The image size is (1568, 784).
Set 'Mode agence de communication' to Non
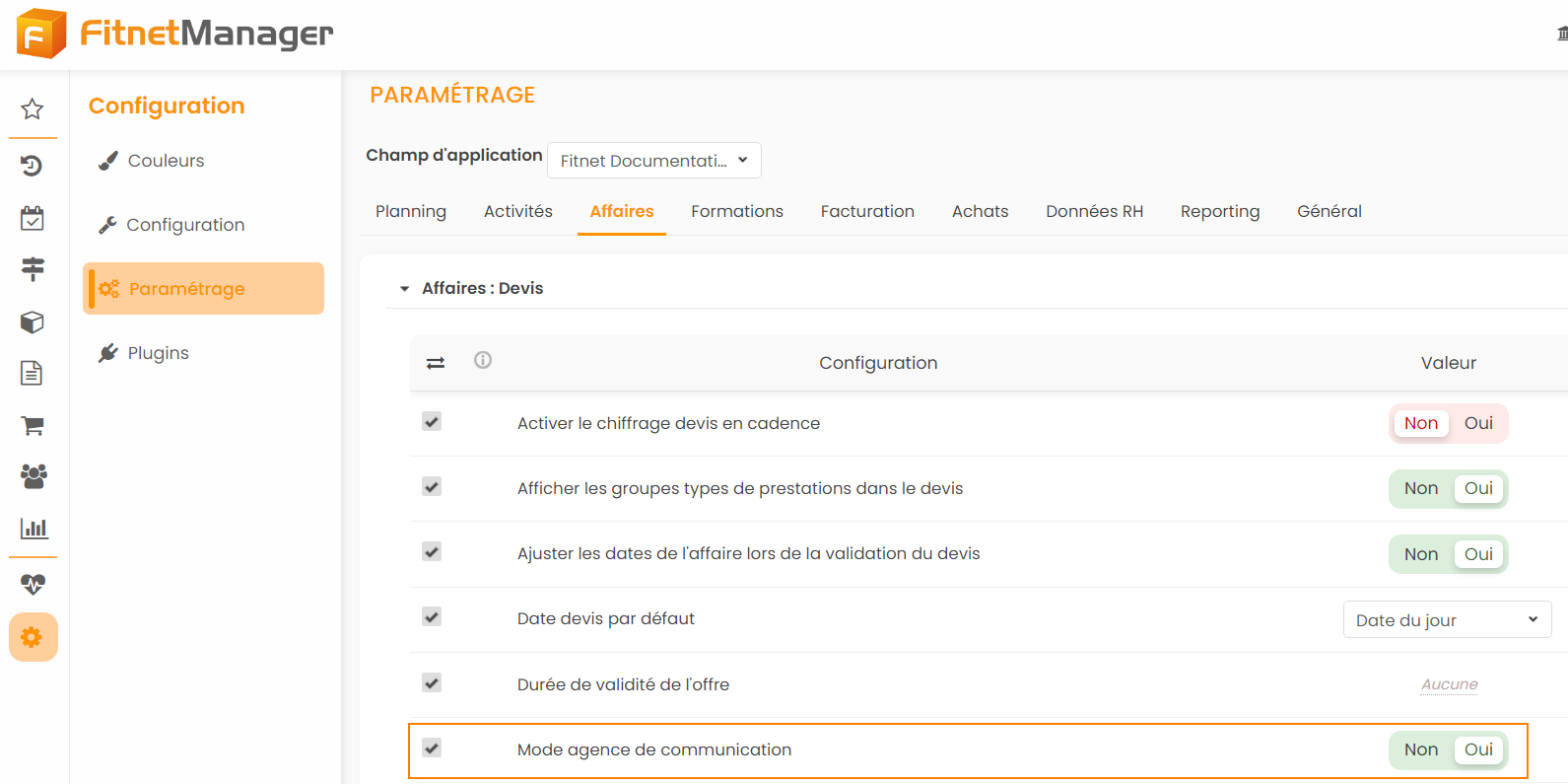pyautogui.click(x=1420, y=749)
